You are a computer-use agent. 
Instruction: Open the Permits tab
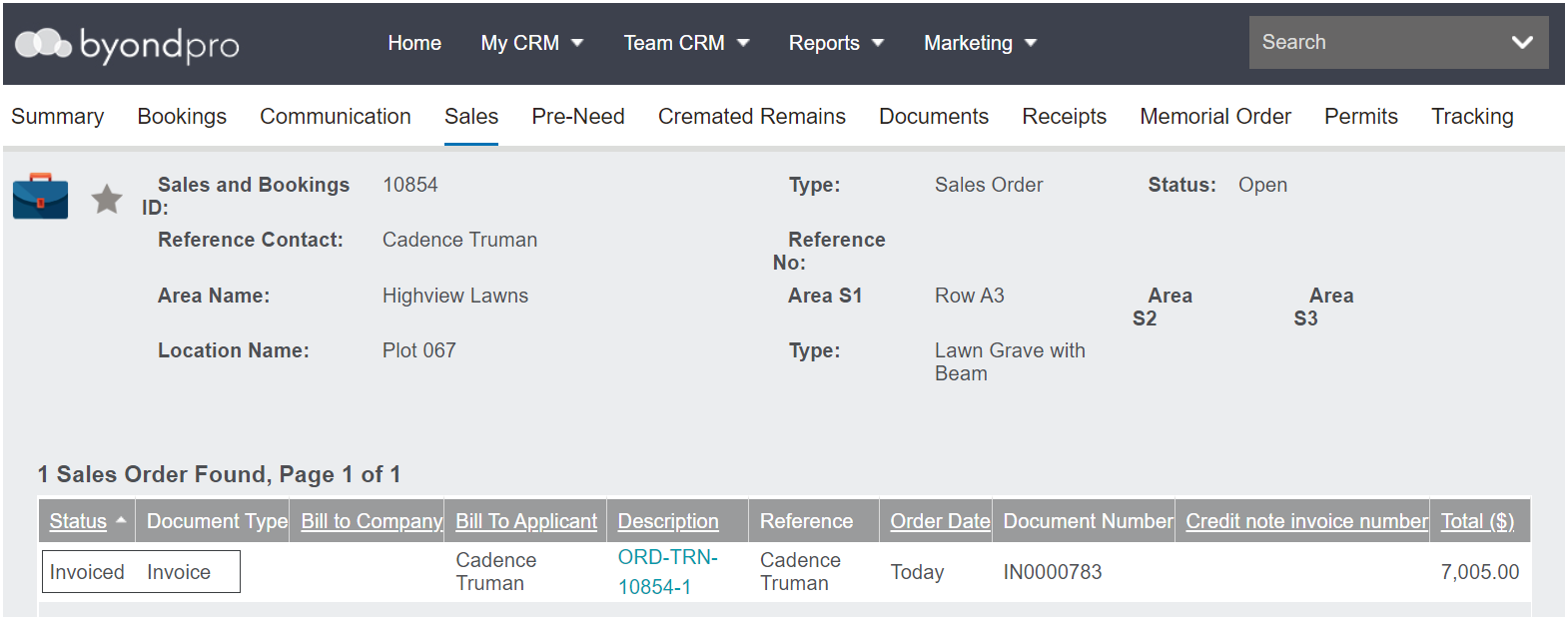[1361, 117]
